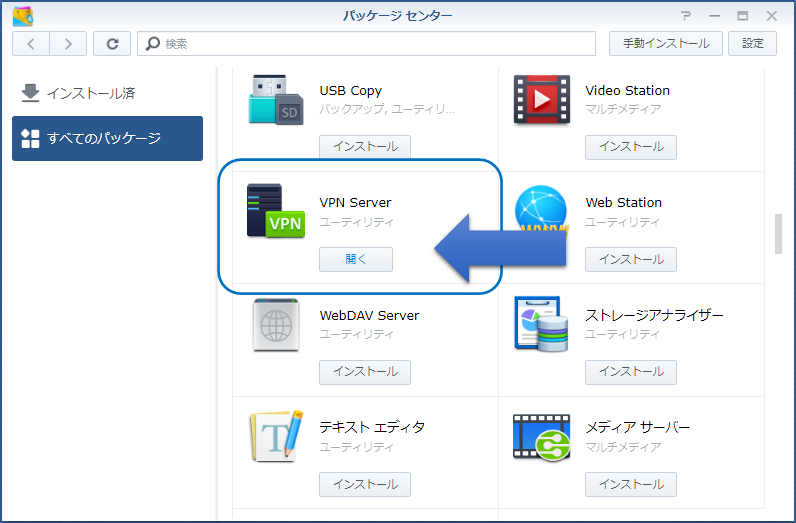Minimize the Package Center window

tap(714, 16)
